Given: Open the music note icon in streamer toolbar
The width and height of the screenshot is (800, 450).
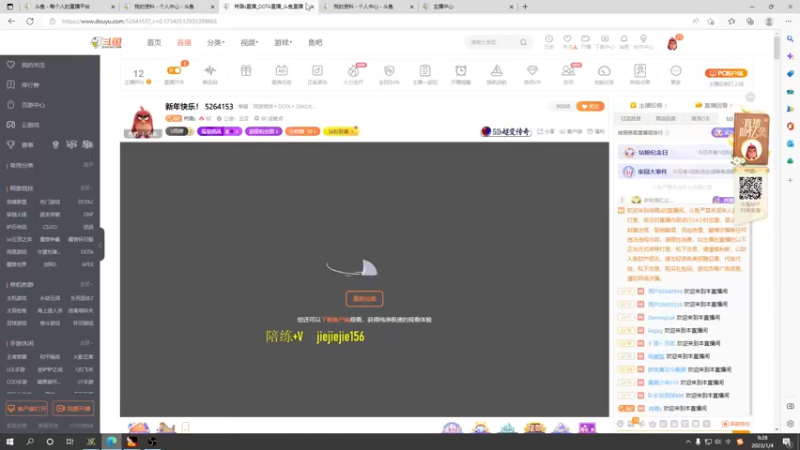Looking at the screenshot, I should point(317,70).
